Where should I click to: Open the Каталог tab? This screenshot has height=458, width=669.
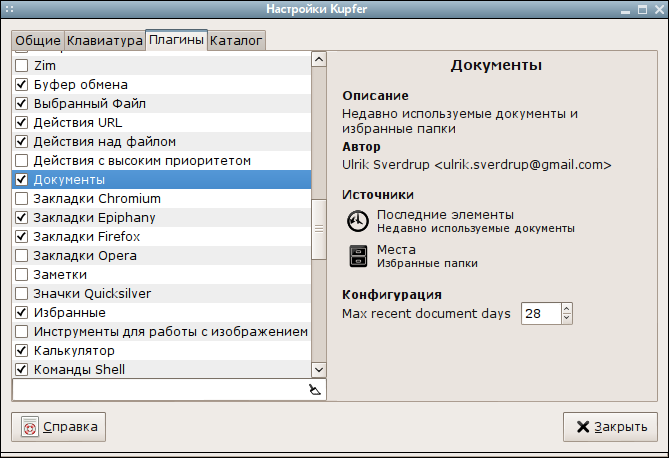(x=236, y=41)
